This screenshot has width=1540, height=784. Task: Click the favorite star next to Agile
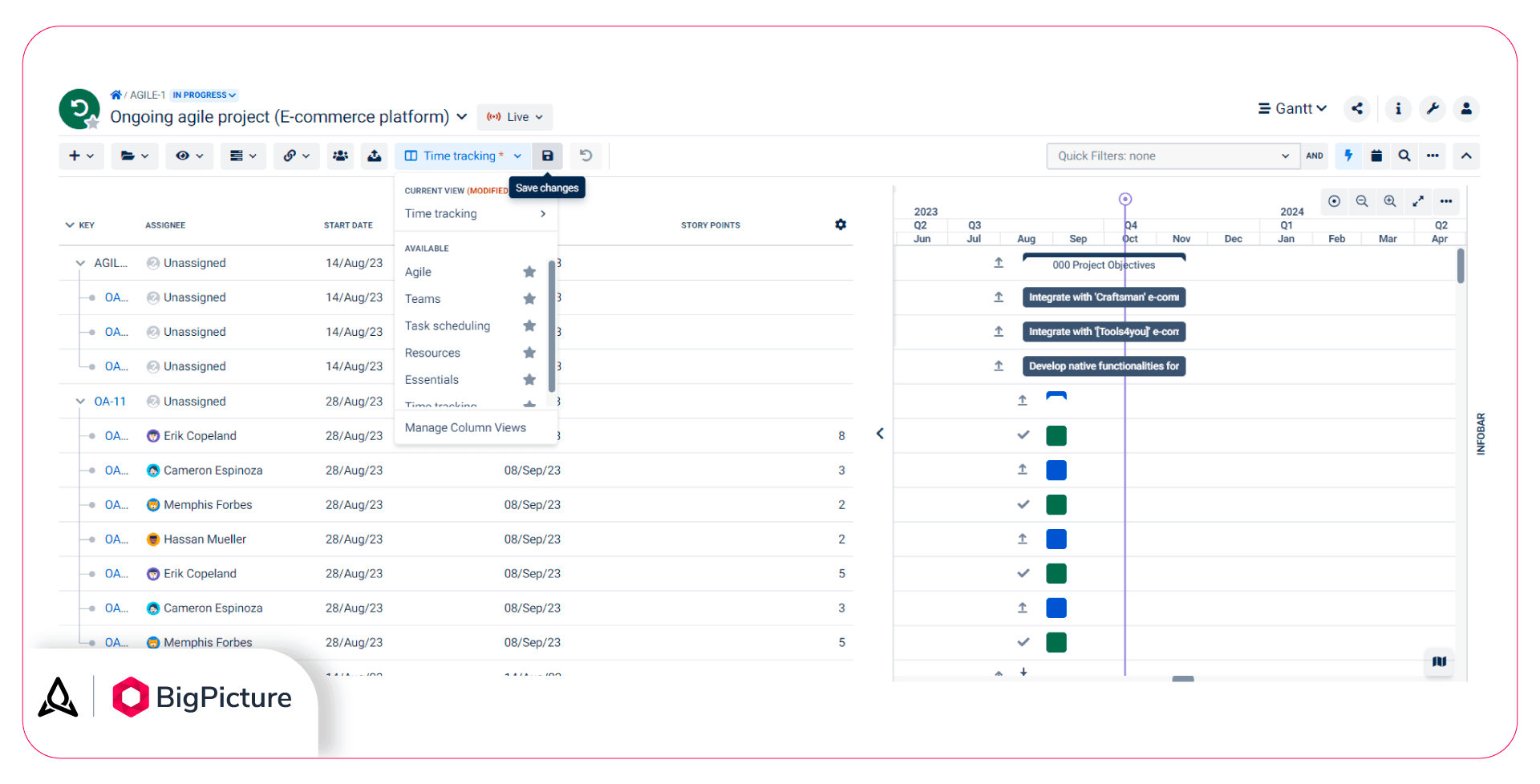(529, 272)
